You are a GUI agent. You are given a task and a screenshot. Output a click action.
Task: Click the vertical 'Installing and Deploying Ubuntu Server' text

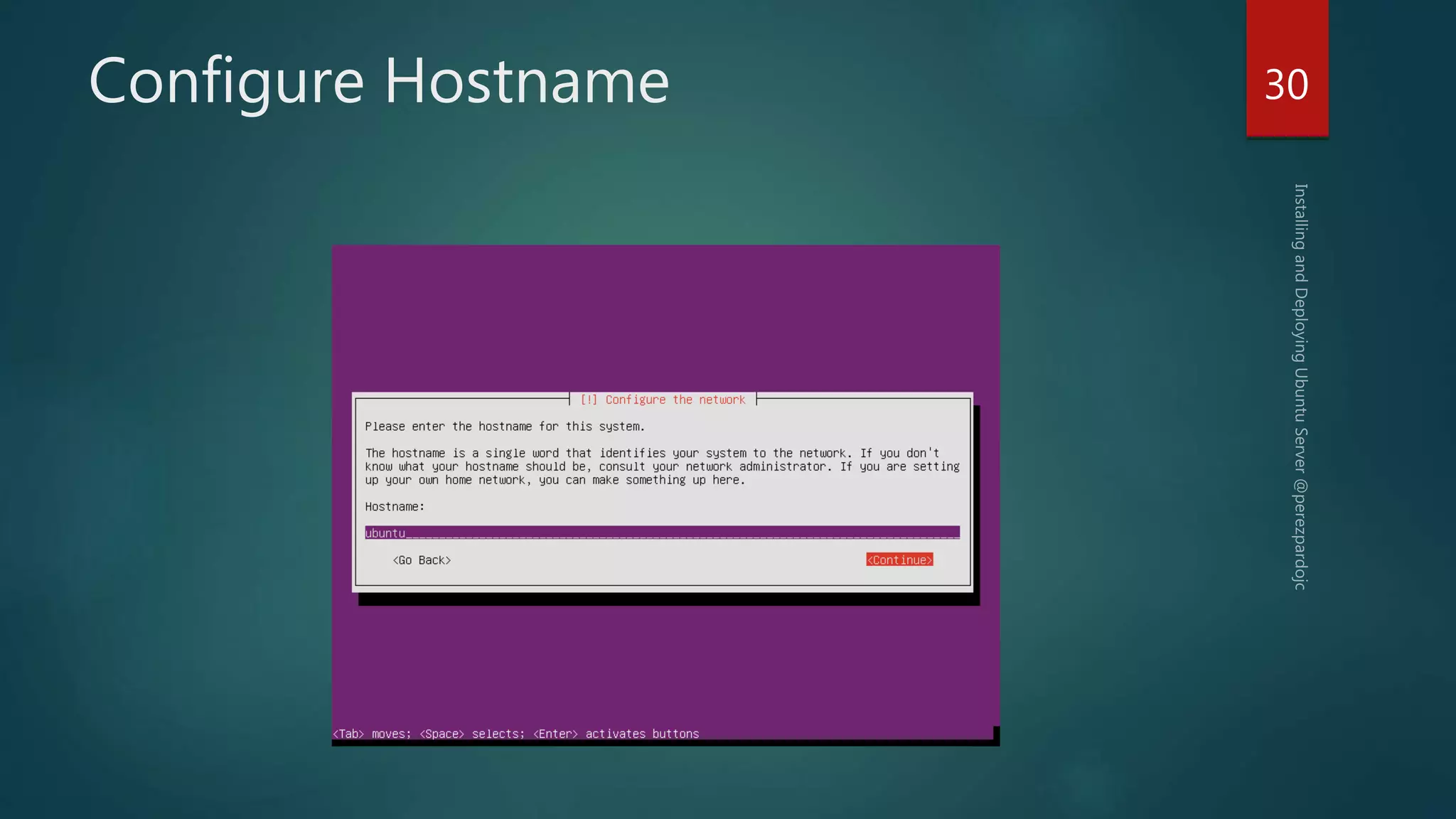click(1300, 327)
